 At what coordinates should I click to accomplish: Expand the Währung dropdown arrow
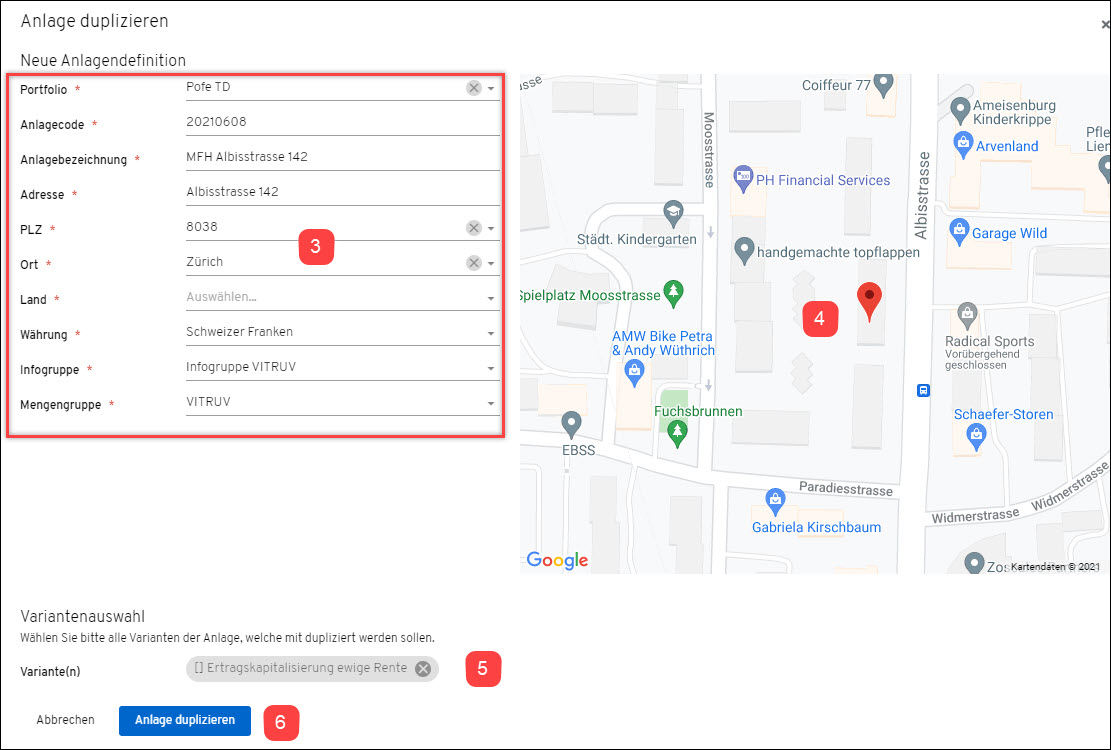point(490,334)
